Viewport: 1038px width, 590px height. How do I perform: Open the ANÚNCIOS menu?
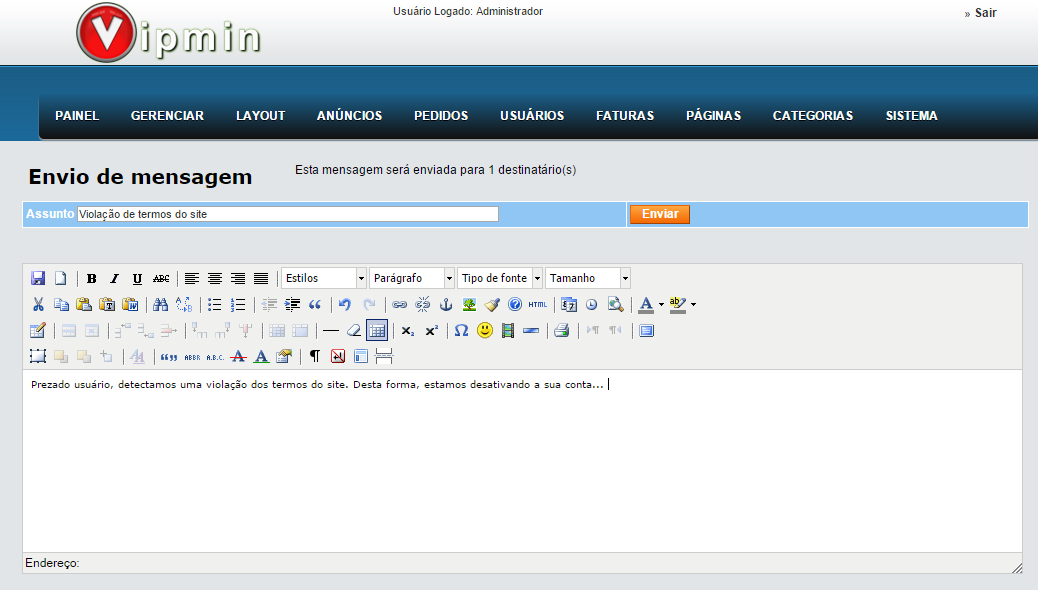[350, 116]
